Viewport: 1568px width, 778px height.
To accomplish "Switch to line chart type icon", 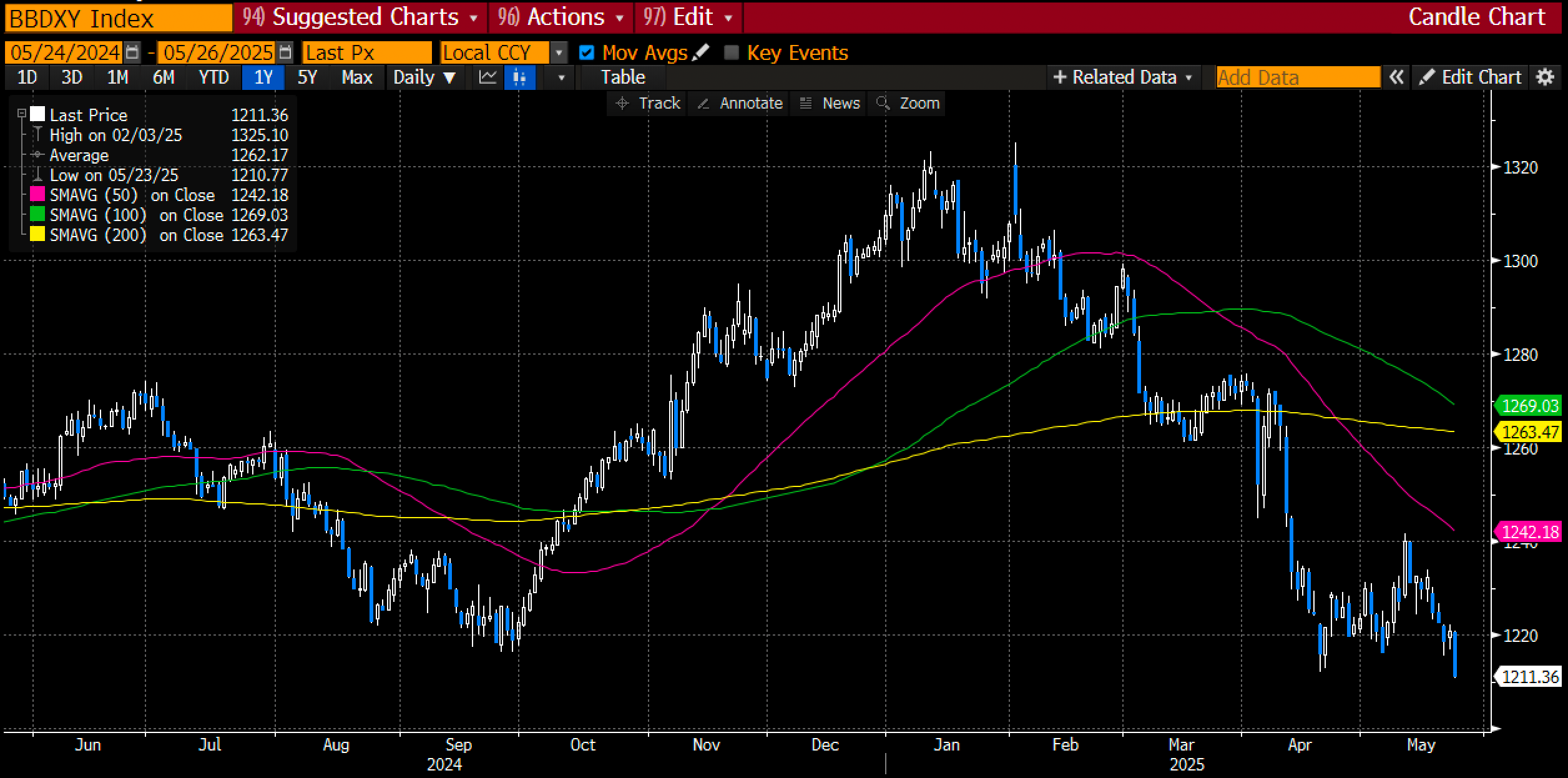I will (488, 77).
